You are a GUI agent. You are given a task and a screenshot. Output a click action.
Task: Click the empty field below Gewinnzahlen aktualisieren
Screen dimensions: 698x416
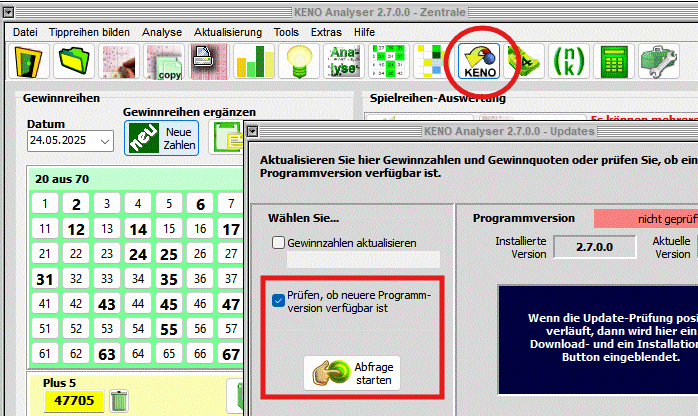[363, 259]
